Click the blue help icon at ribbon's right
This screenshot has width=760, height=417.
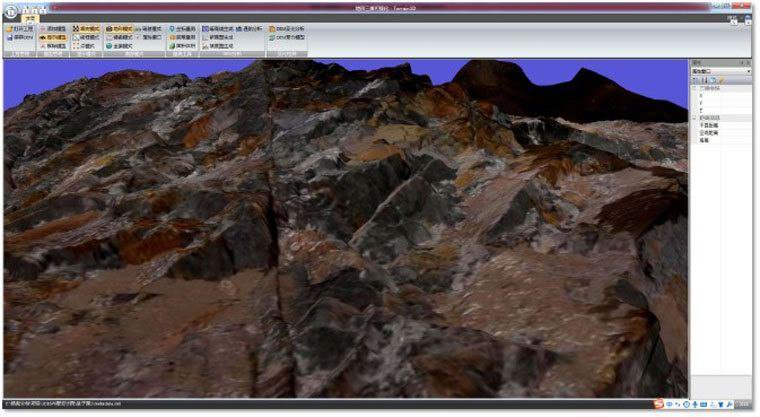747,18
